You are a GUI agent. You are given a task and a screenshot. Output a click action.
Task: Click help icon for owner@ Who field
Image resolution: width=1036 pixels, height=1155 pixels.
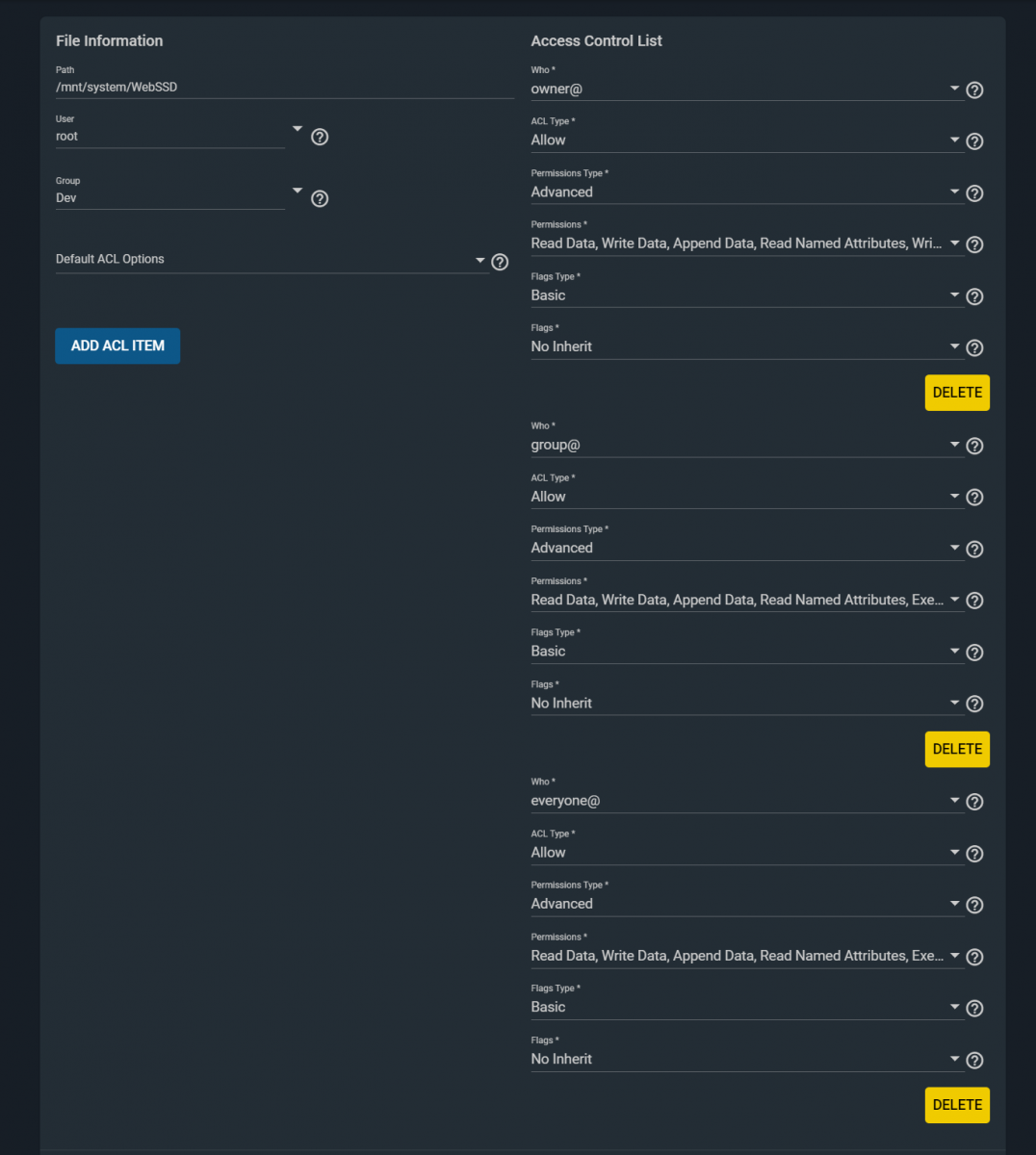(x=974, y=90)
